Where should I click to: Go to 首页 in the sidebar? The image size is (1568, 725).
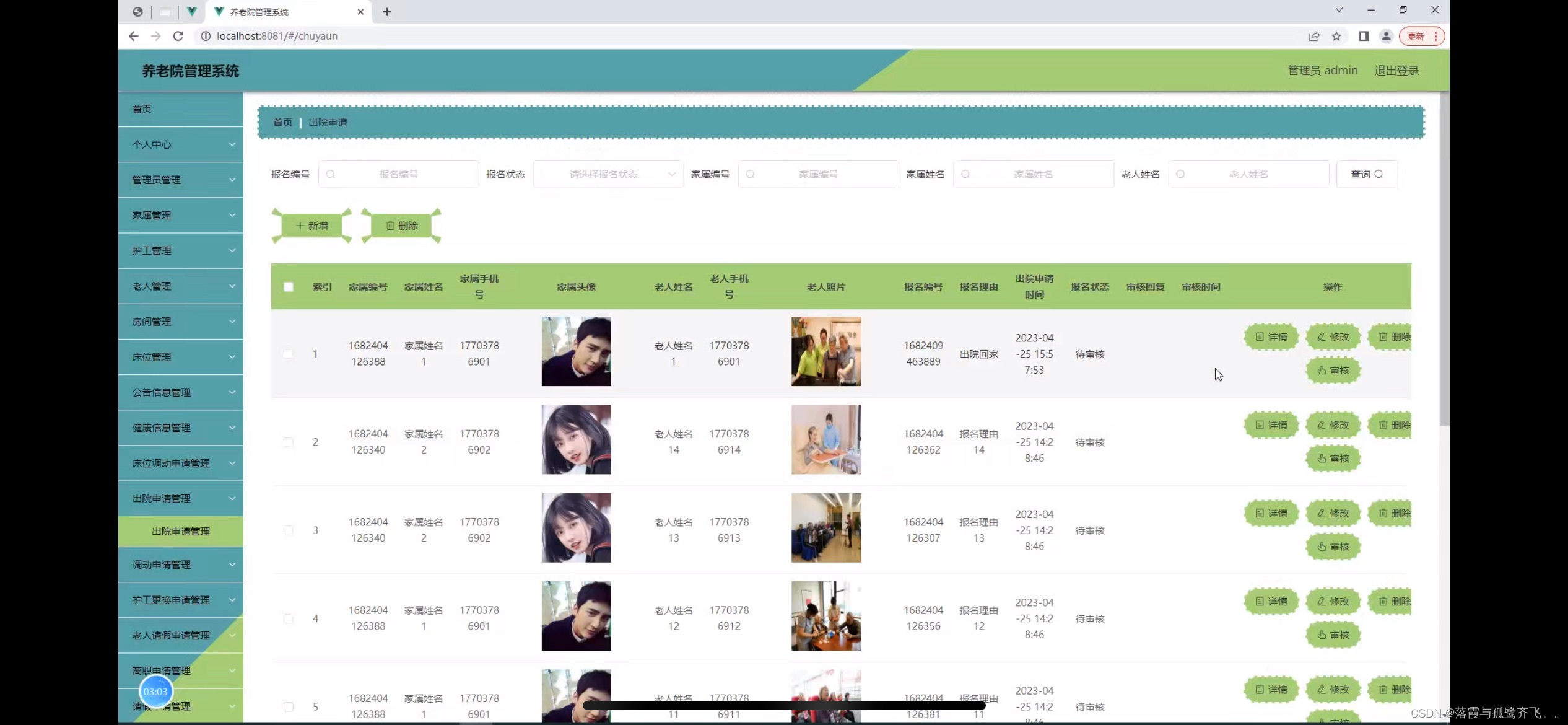pos(181,109)
